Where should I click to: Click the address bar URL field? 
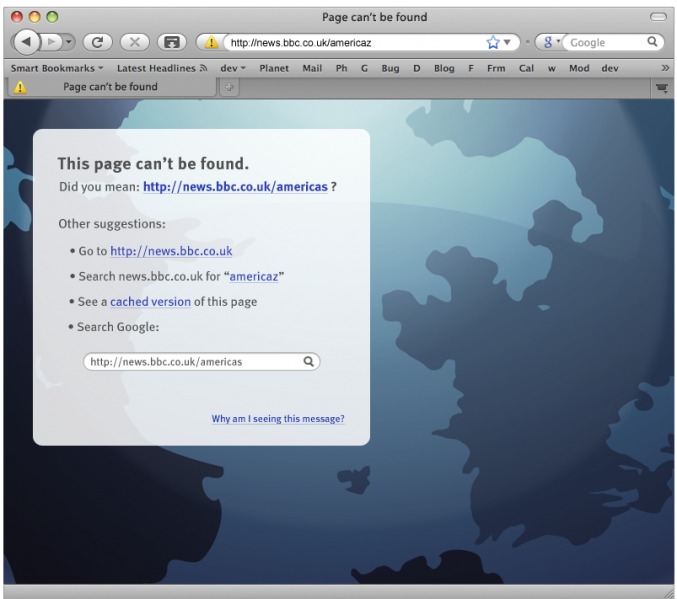click(x=354, y=42)
